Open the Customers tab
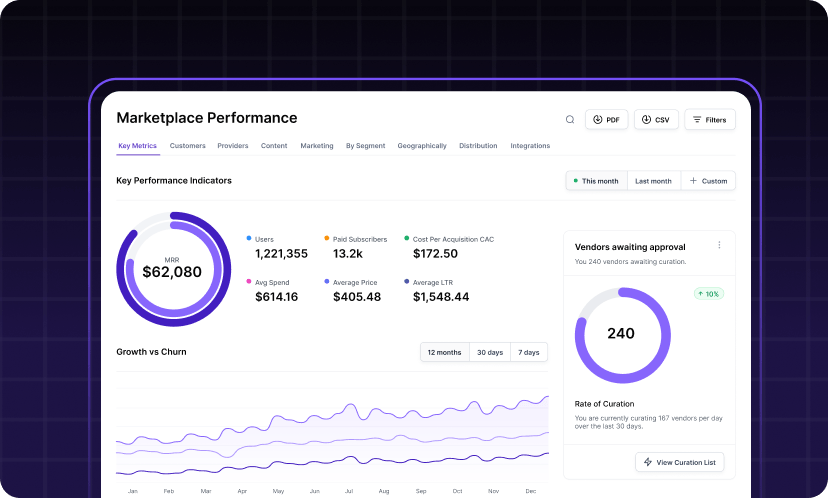This screenshot has width=828, height=498. [x=187, y=146]
